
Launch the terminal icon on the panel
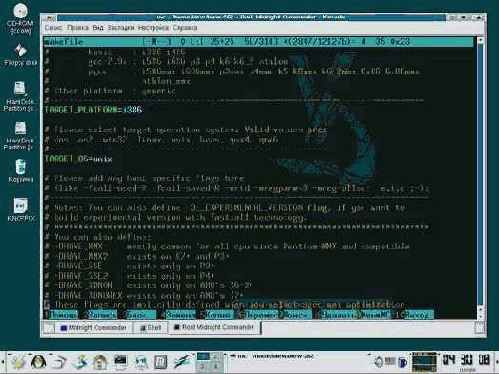coord(120,362)
